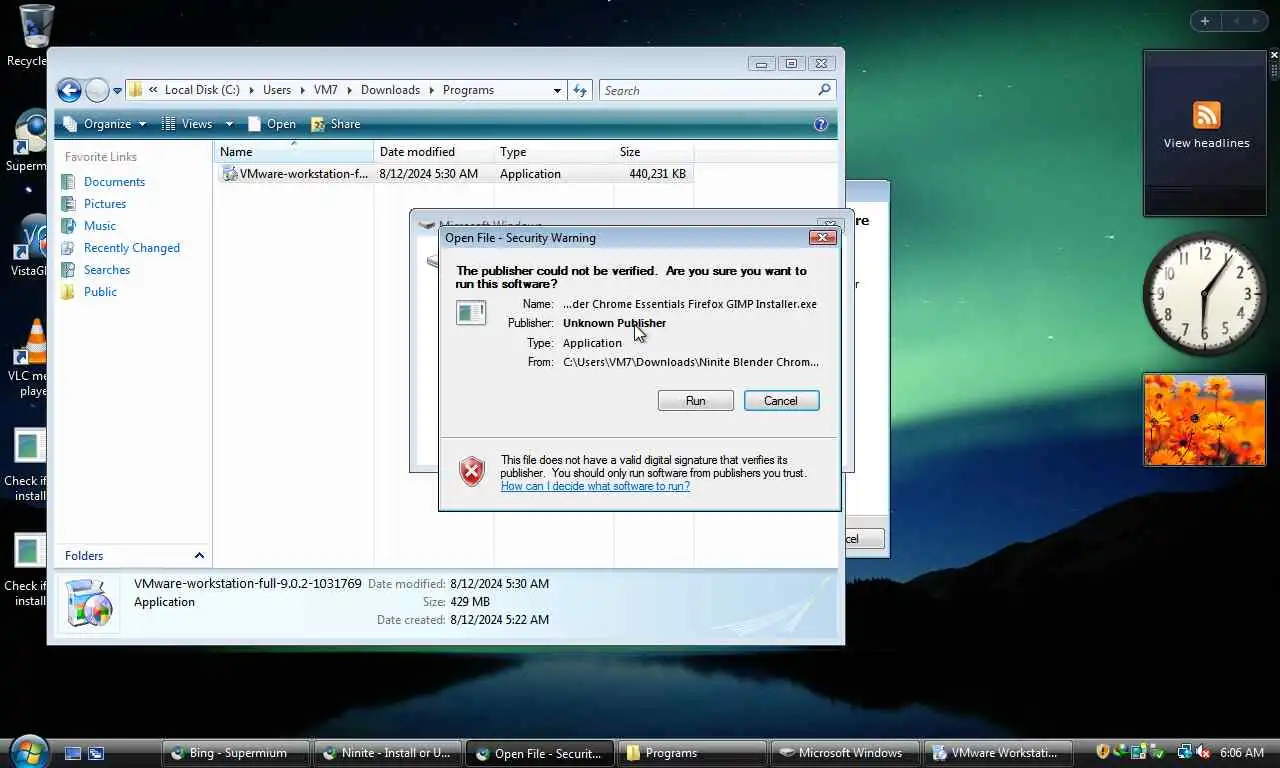Screen dimensions: 1280x768
Task: Open the Organize menu
Action: click(x=105, y=124)
